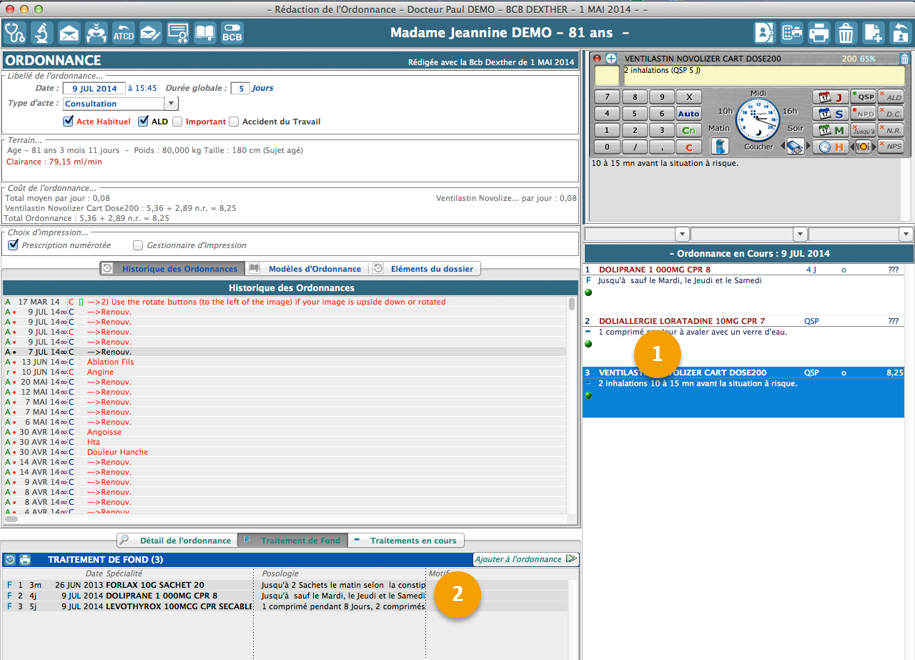Viewport: 915px width, 660px height.
Task: Open the Type d'acte Consultation dropdown
Action: click(171, 104)
